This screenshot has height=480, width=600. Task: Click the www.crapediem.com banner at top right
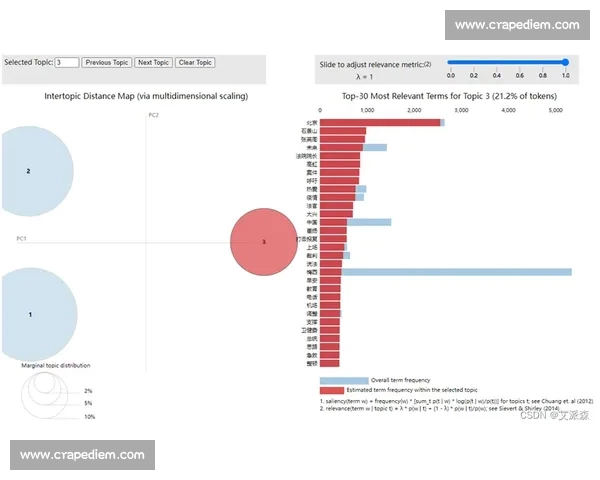click(516, 25)
